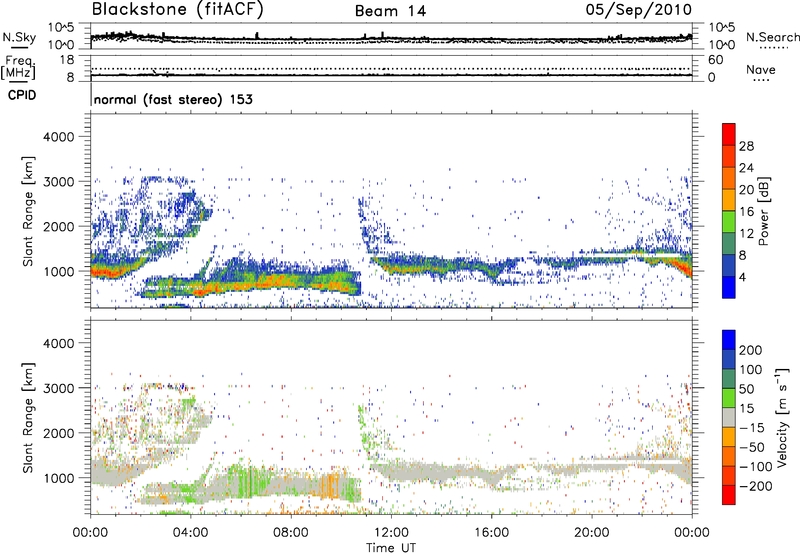800x554 pixels.
Task: Click the frequency trace line in second panel
Action: pyautogui.click(x=391, y=75)
